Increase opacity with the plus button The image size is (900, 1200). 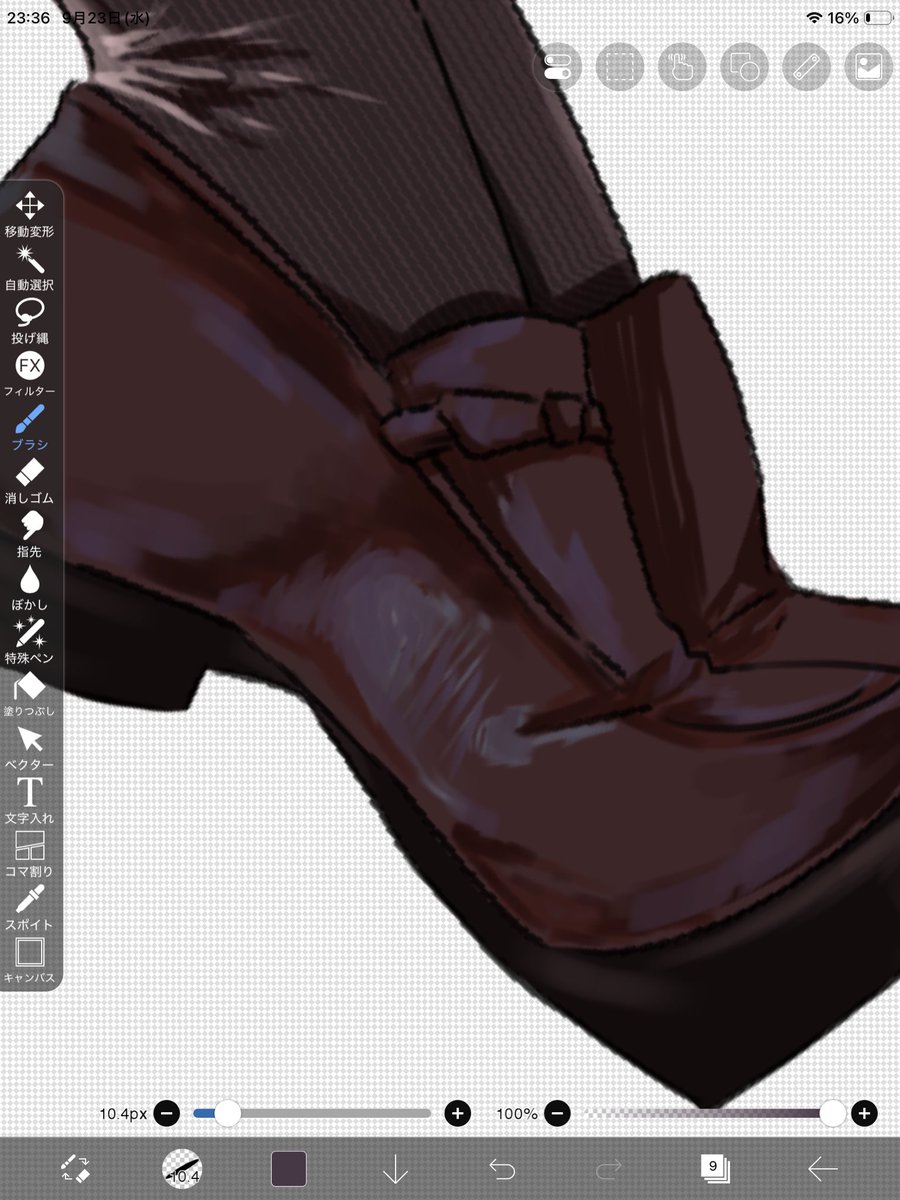click(x=864, y=1112)
